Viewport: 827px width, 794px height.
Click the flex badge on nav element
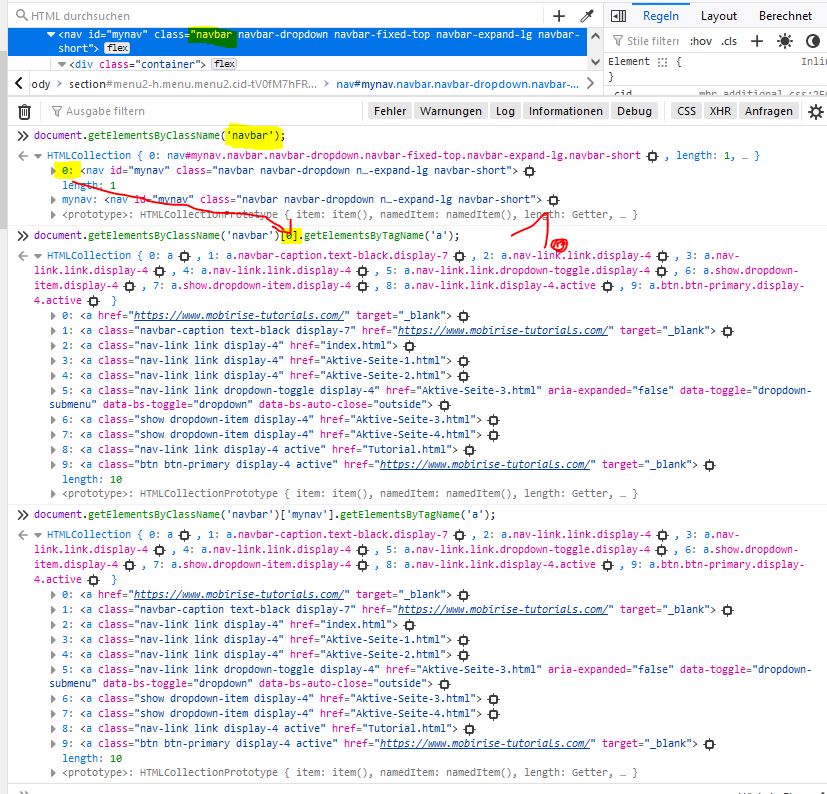tap(116, 48)
